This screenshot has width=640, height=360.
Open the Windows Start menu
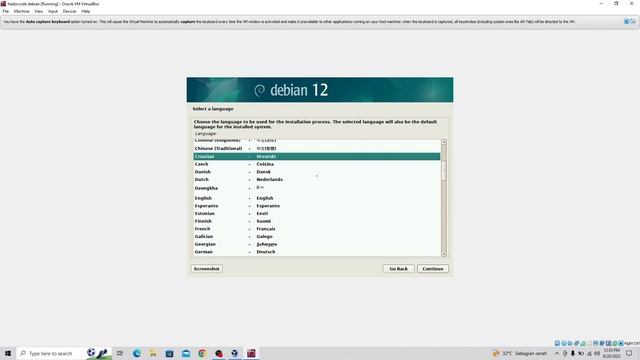pos(8,353)
